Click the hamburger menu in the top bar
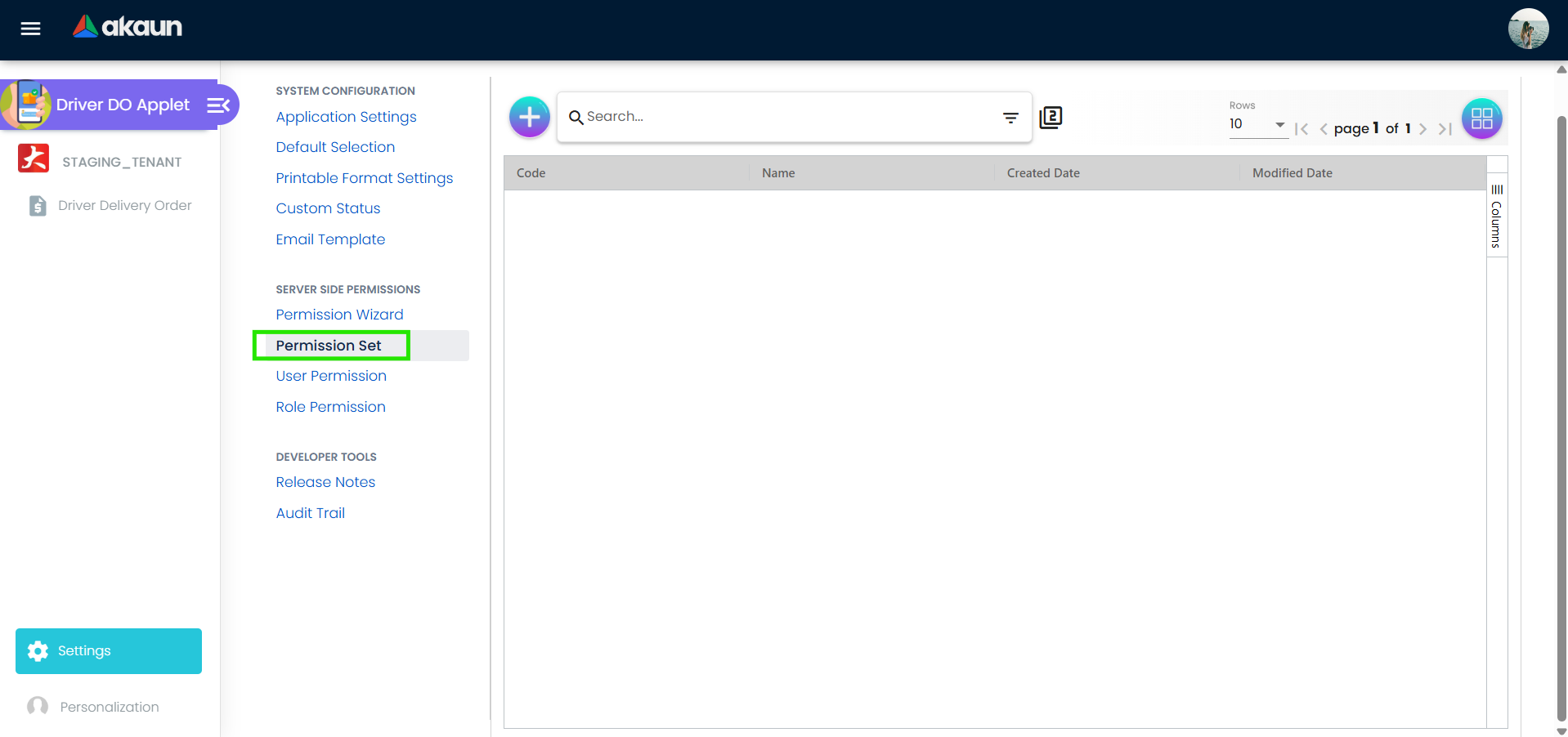Viewport: 1568px width, 737px height. pos(29,28)
